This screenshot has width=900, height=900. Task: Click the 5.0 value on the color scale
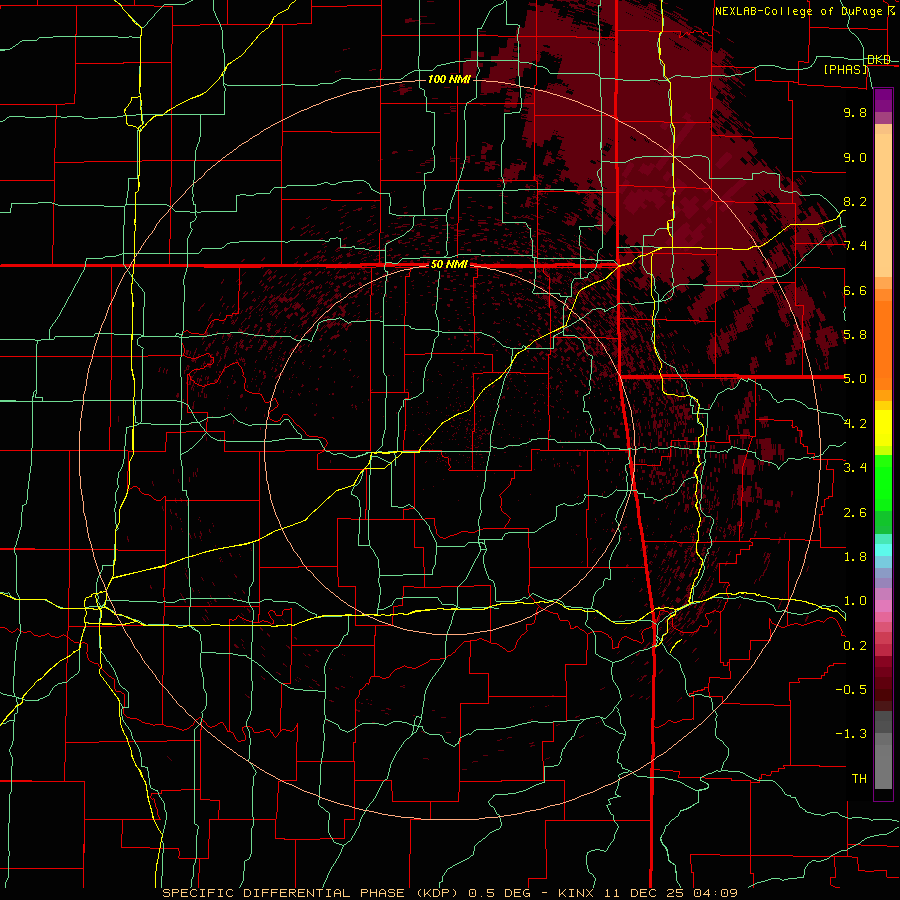855,379
